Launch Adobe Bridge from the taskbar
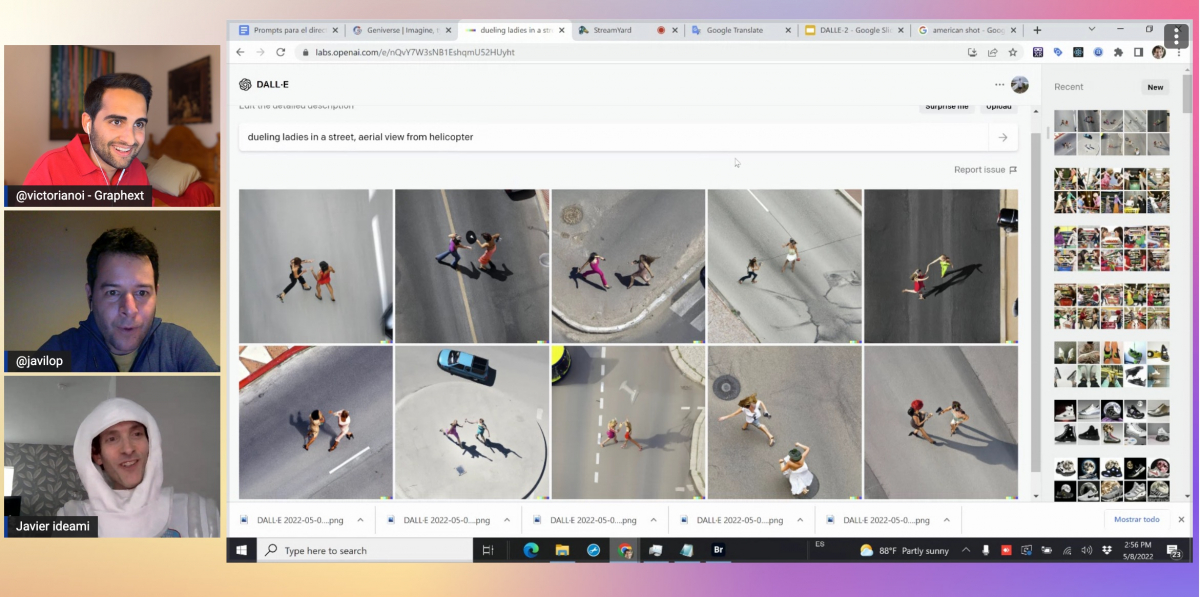Image resolution: width=1200 pixels, height=597 pixels. coord(717,550)
